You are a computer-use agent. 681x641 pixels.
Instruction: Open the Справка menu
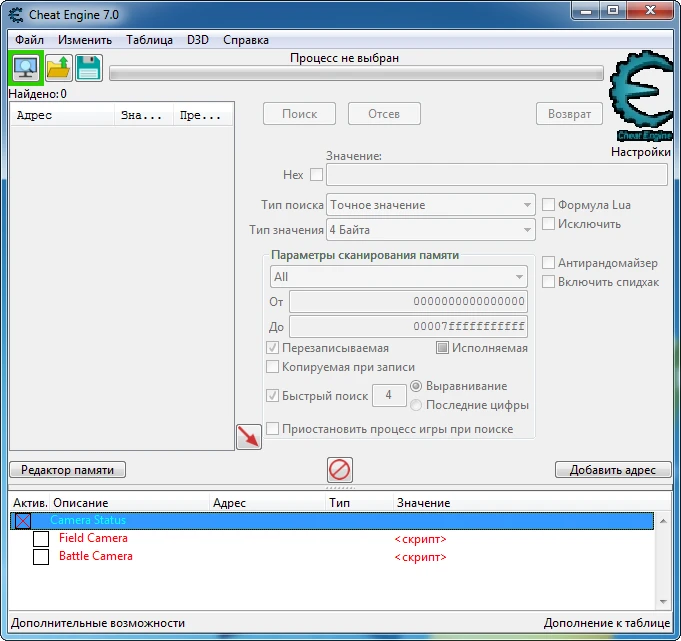pos(246,40)
